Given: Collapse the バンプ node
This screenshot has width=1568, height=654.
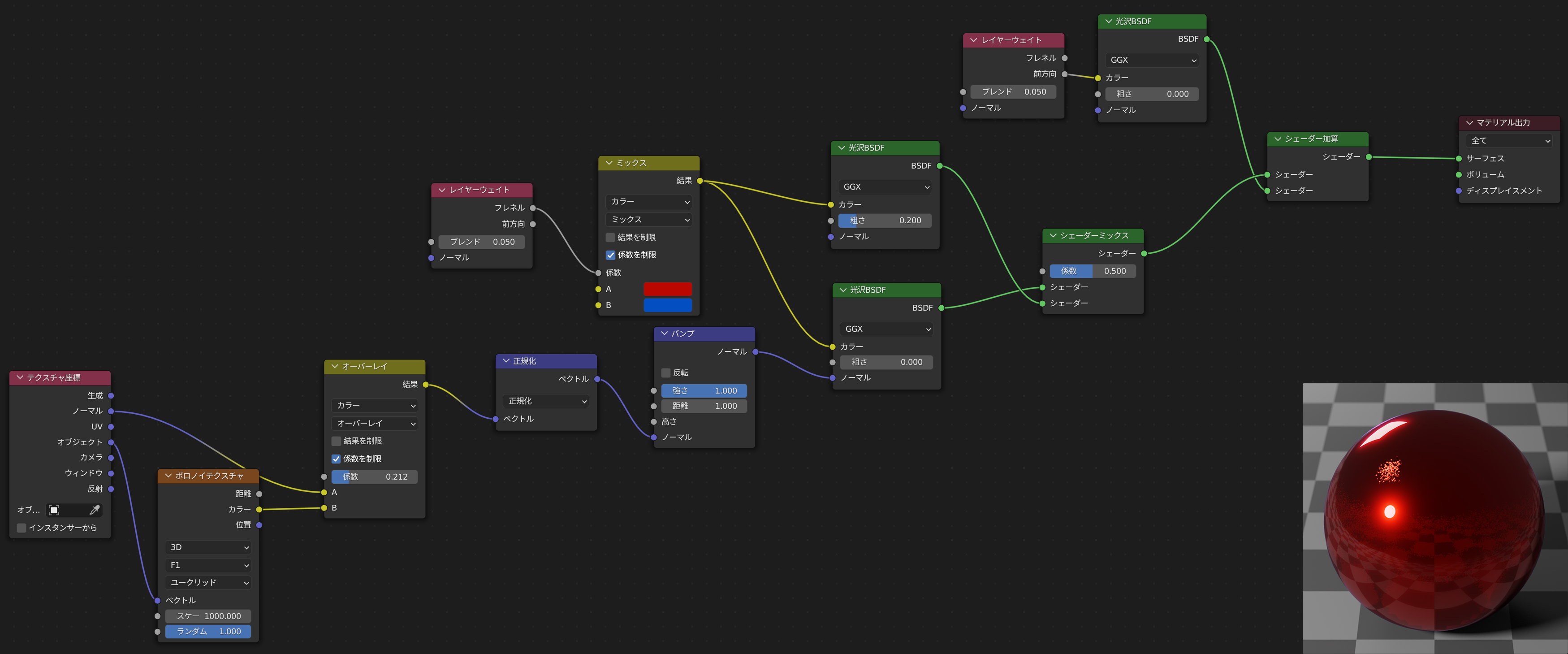Looking at the screenshot, I should click(664, 333).
